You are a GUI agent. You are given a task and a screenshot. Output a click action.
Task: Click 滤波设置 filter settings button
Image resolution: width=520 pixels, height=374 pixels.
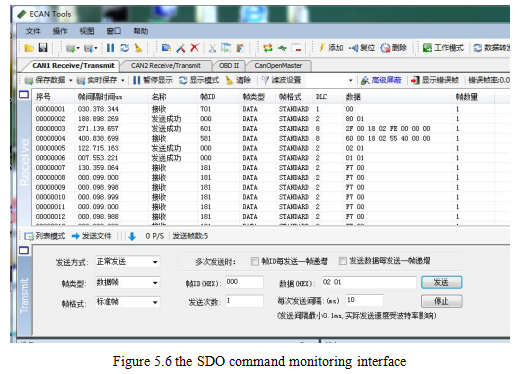tap(281, 80)
